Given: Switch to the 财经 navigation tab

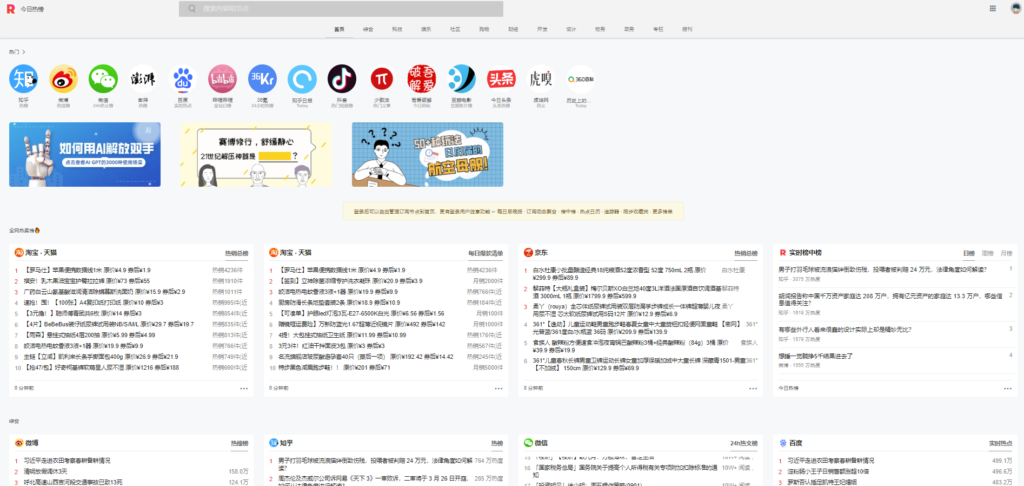Looking at the screenshot, I should 513,29.
